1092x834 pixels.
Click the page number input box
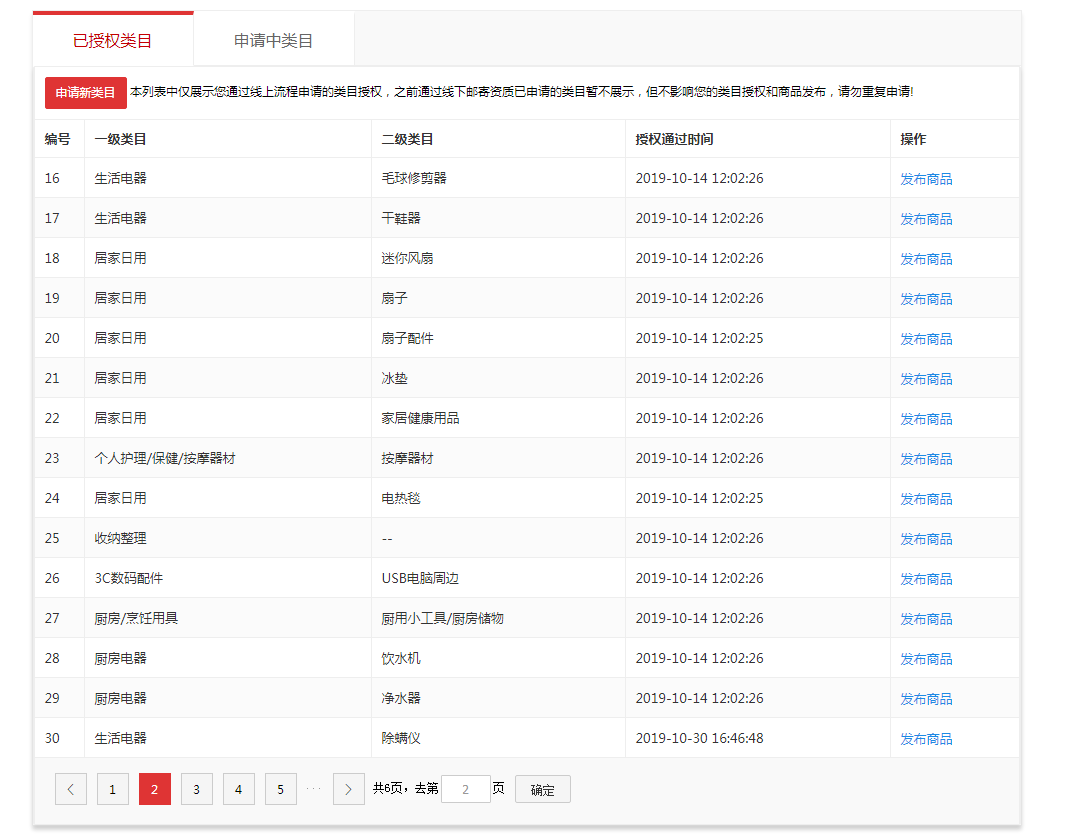click(x=465, y=789)
